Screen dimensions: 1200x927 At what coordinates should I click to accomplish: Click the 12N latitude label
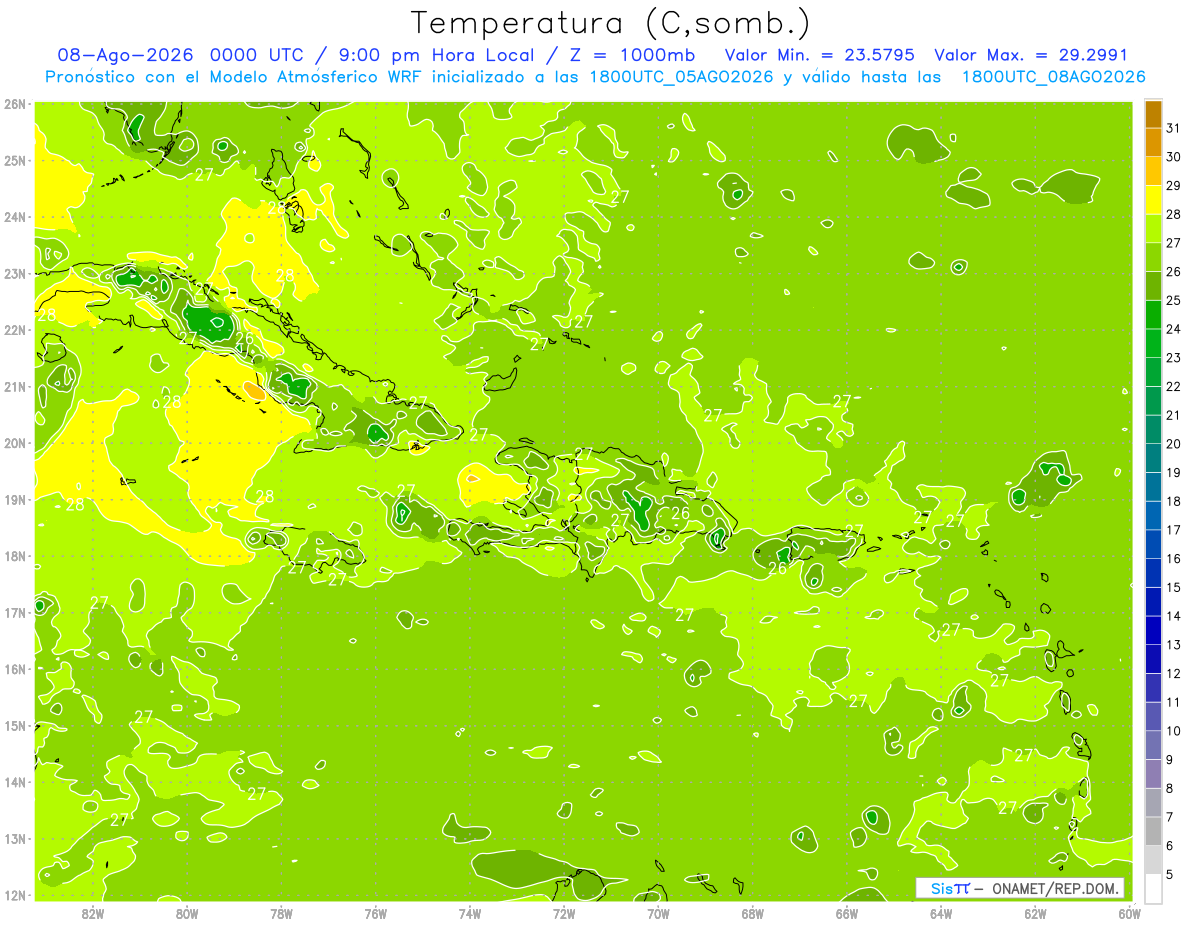point(14,896)
